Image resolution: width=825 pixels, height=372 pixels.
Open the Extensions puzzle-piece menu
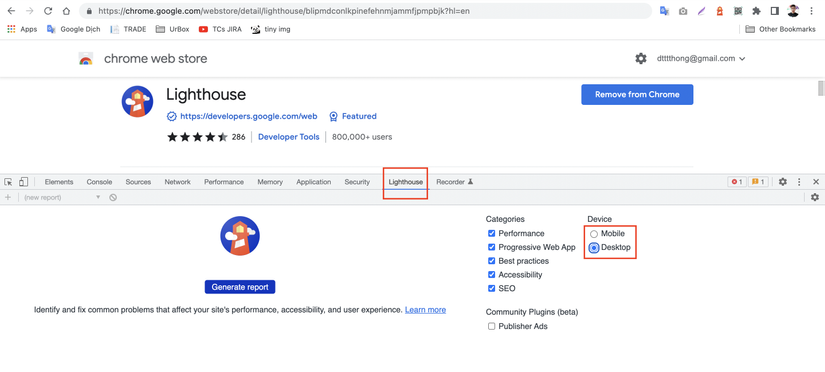(757, 11)
